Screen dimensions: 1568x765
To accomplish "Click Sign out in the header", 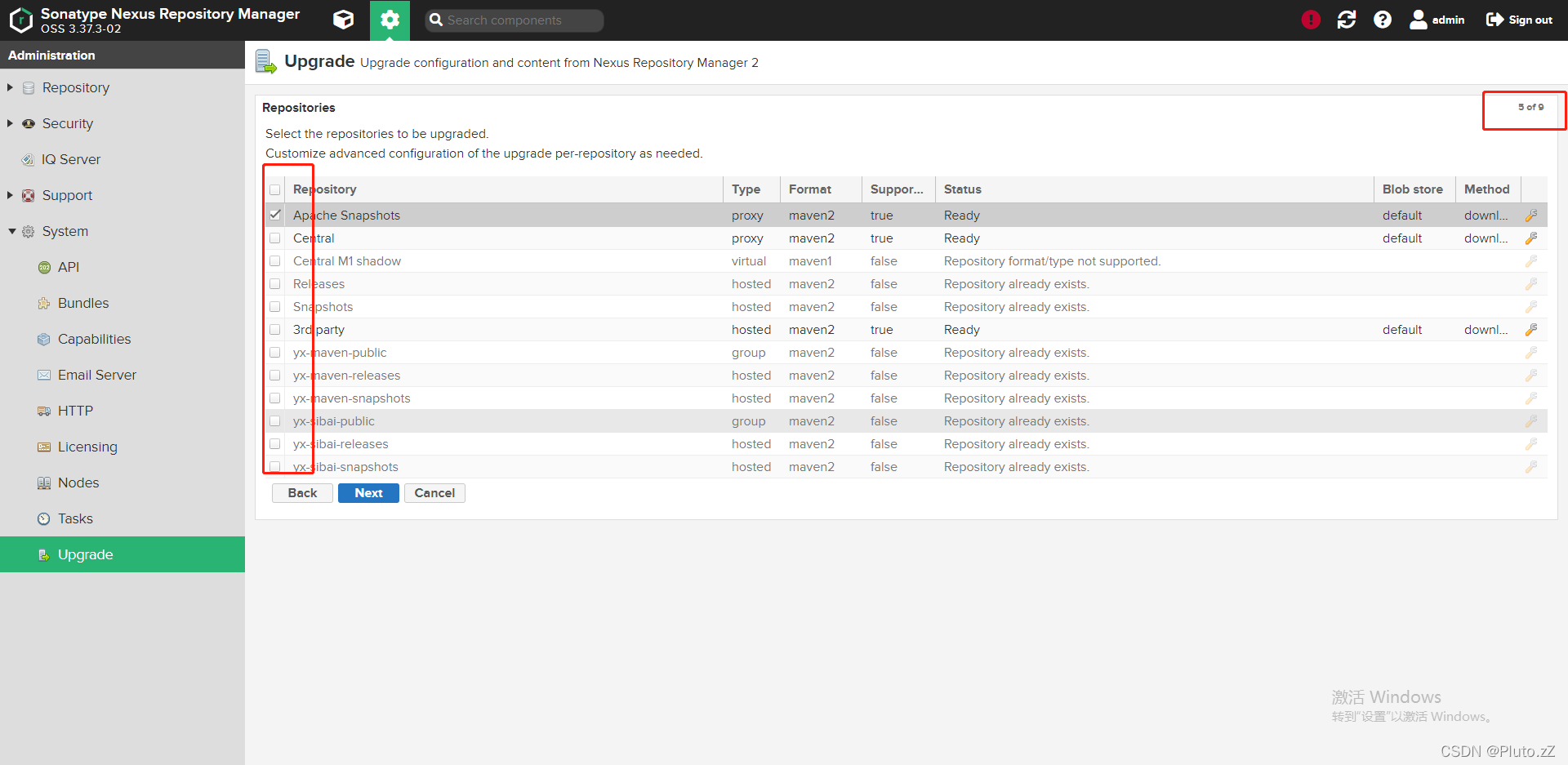I will (1519, 20).
